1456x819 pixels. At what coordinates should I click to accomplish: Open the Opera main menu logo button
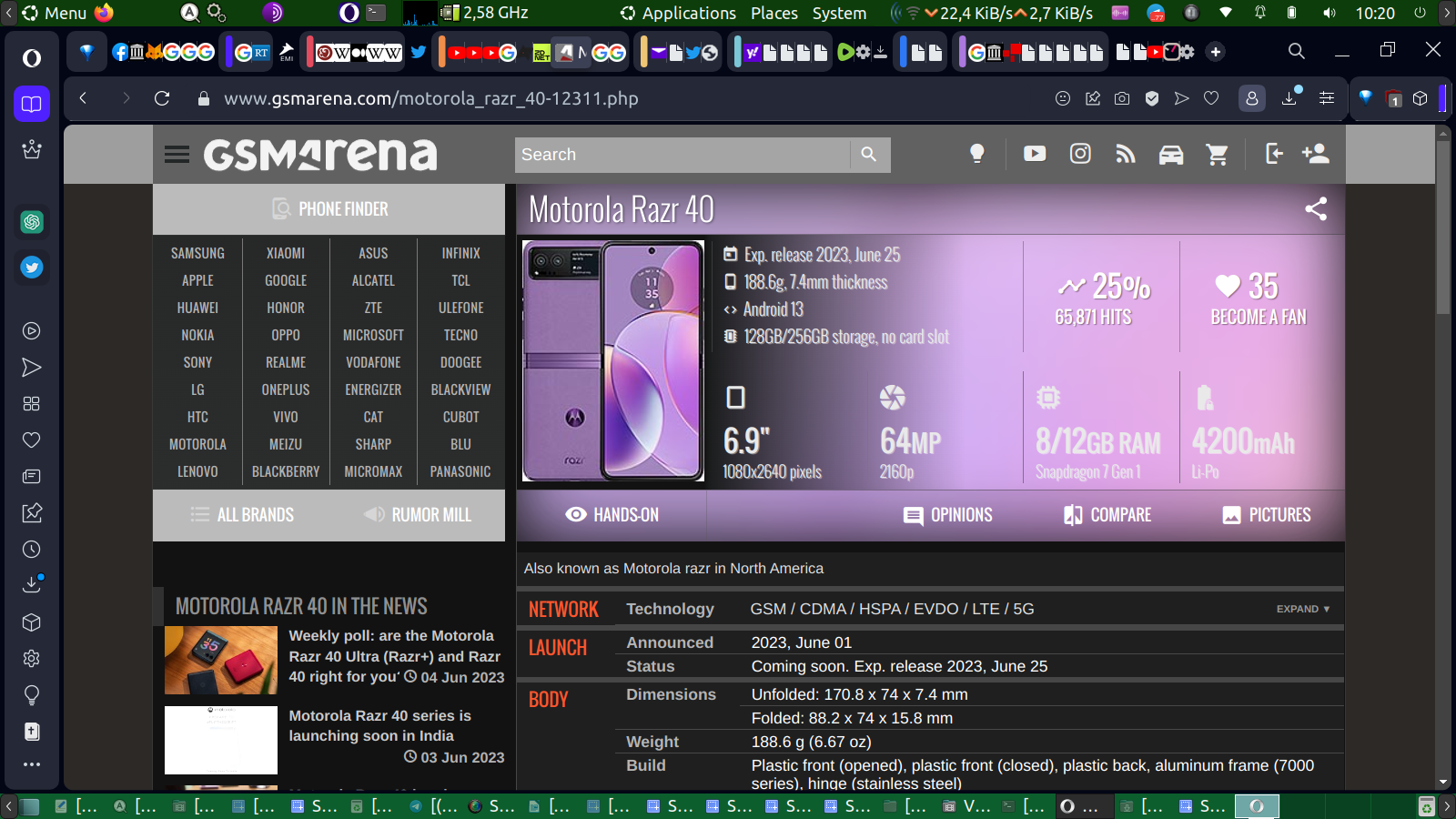coord(32,58)
